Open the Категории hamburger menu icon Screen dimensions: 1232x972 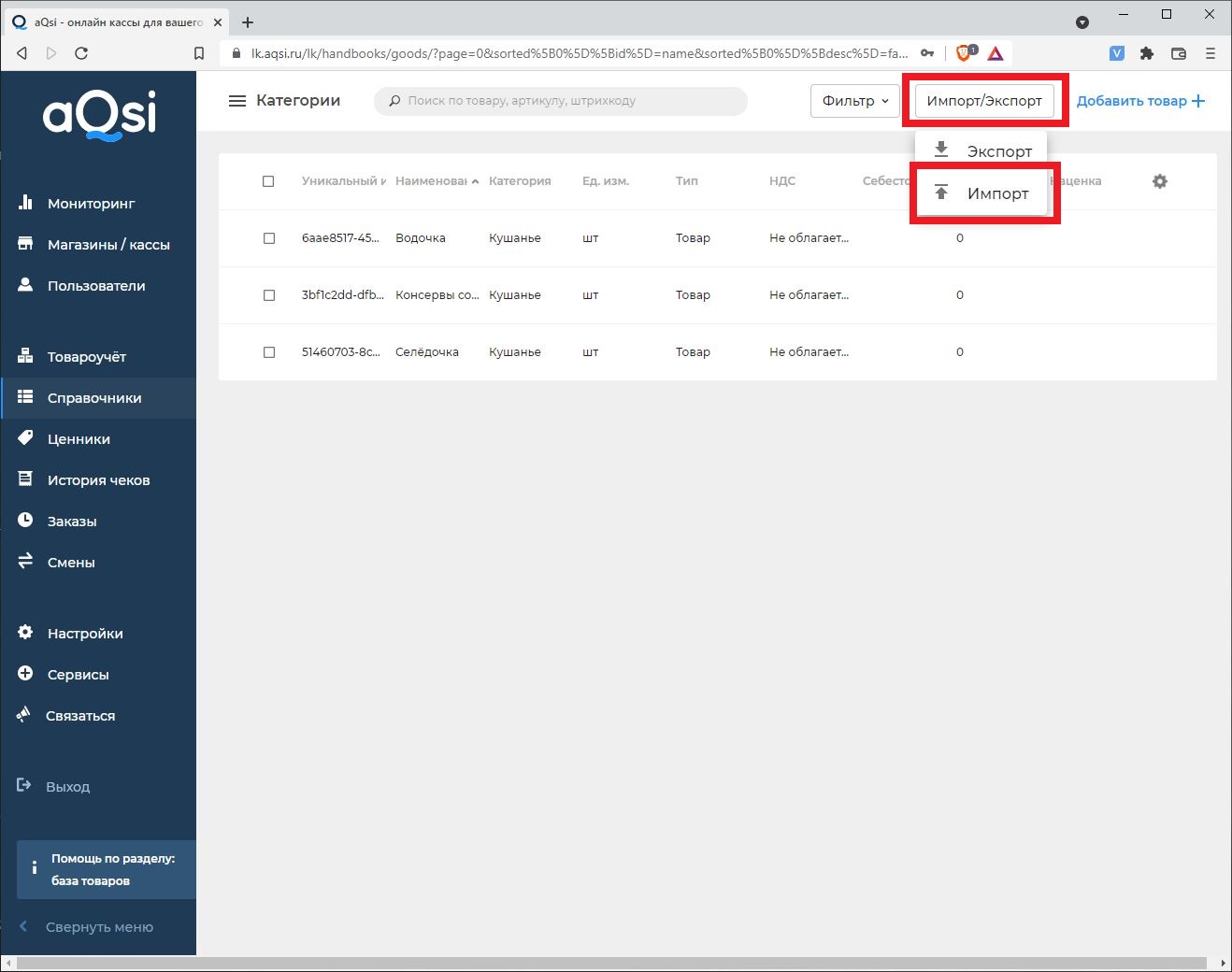[x=237, y=101]
